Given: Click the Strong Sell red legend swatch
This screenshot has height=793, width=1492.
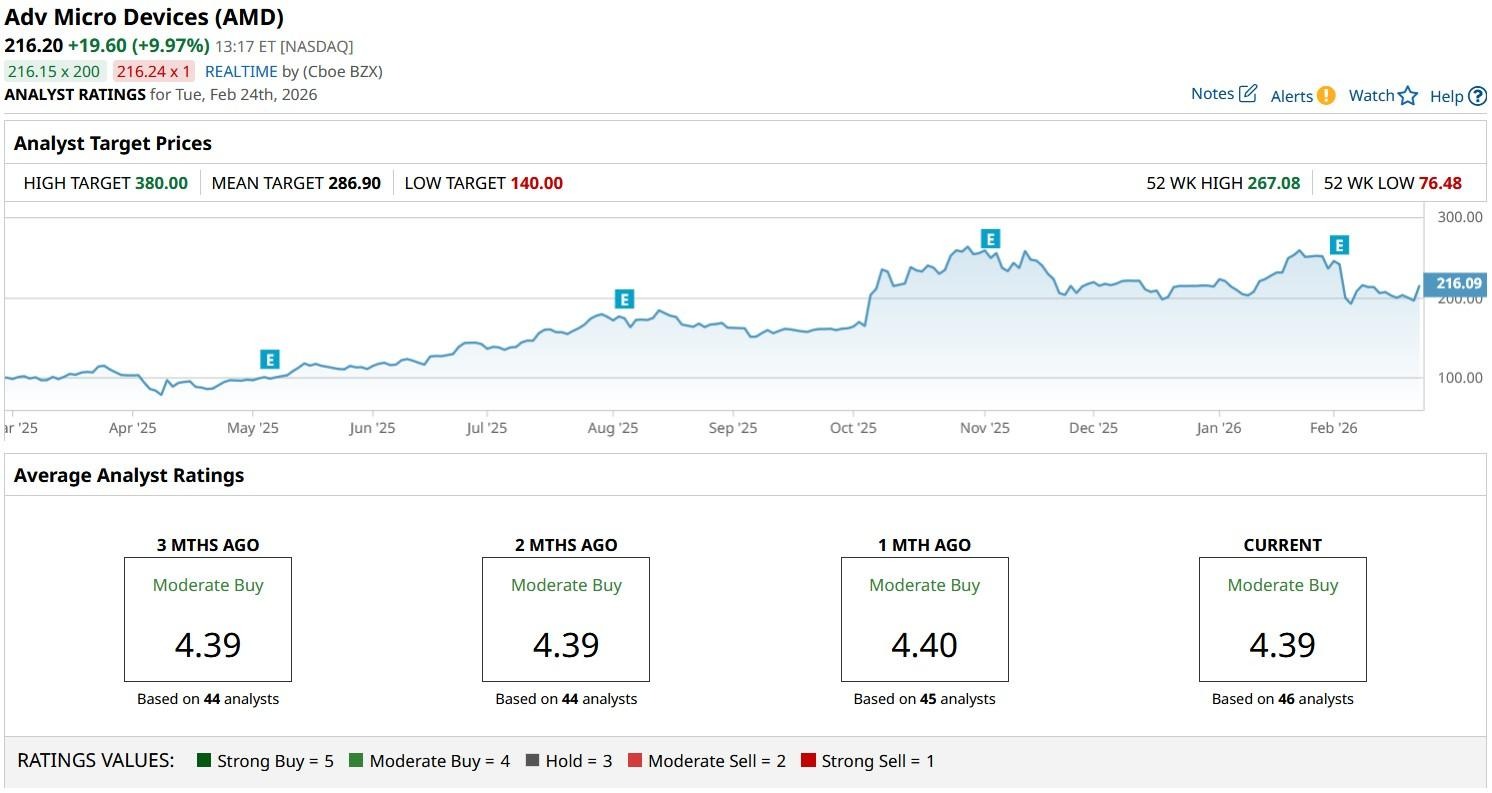Looking at the screenshot, I should click(808, 761).
